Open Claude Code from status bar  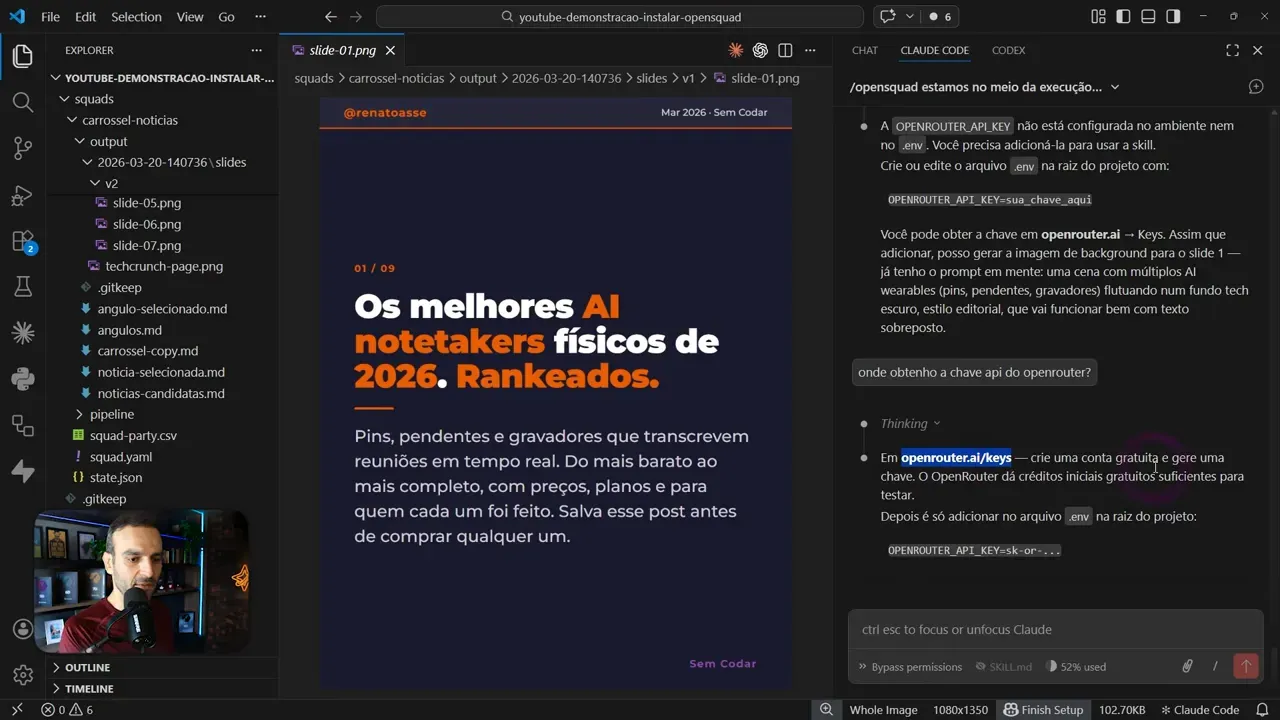(x=1201, y=709)
